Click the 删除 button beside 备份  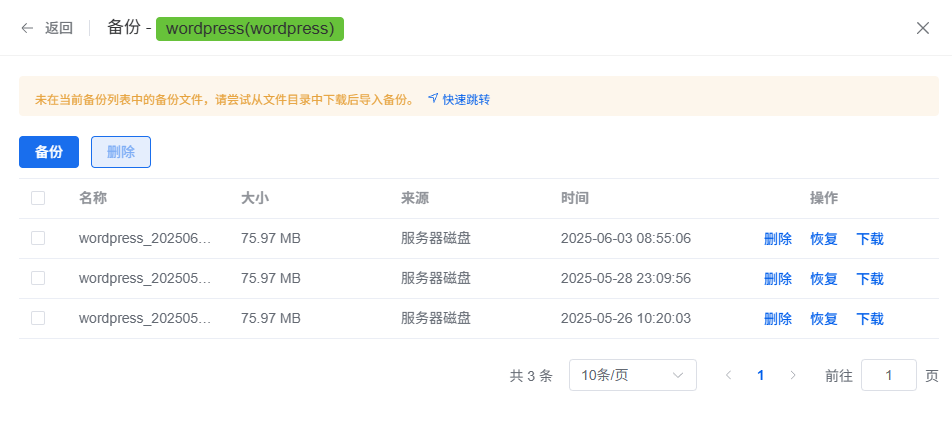click(121, 152)
